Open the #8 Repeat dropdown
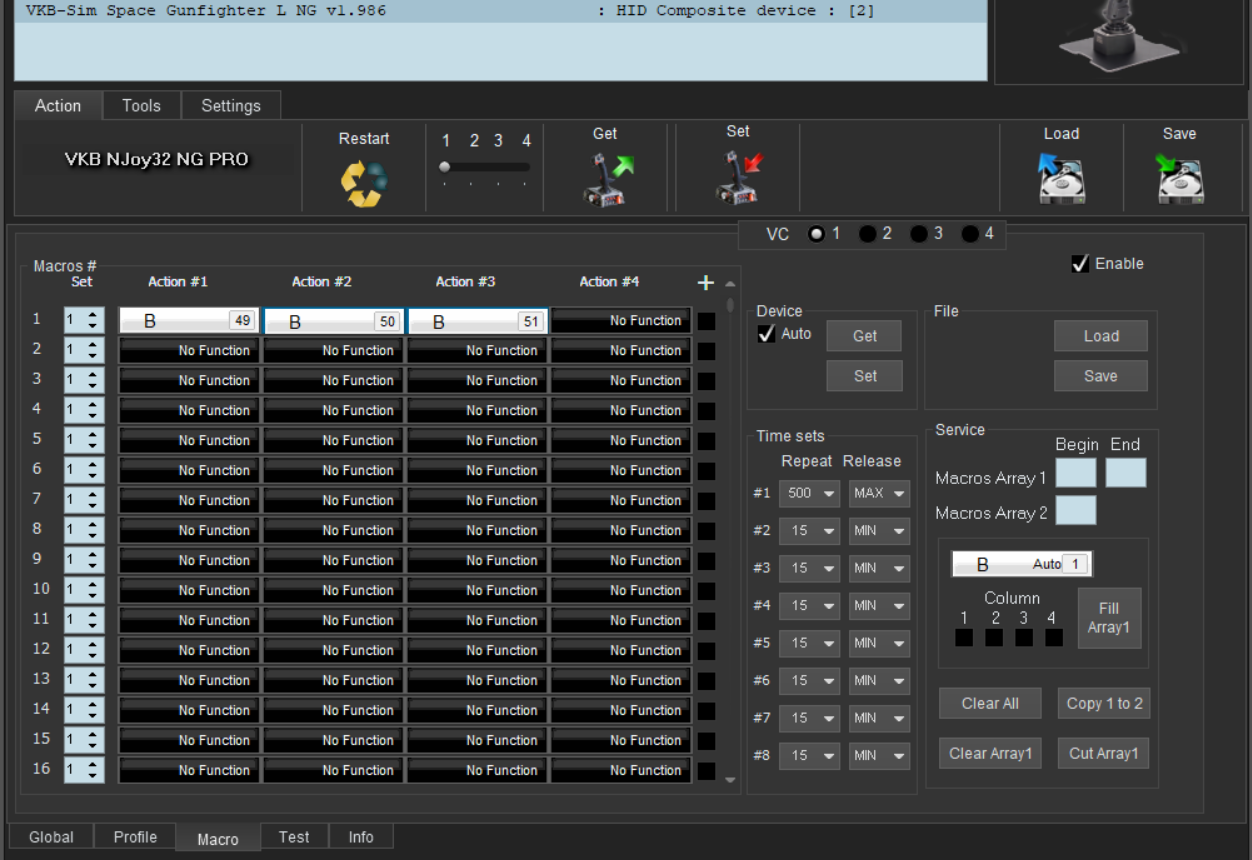1252x860 pixels. click(x=810, y=756)
